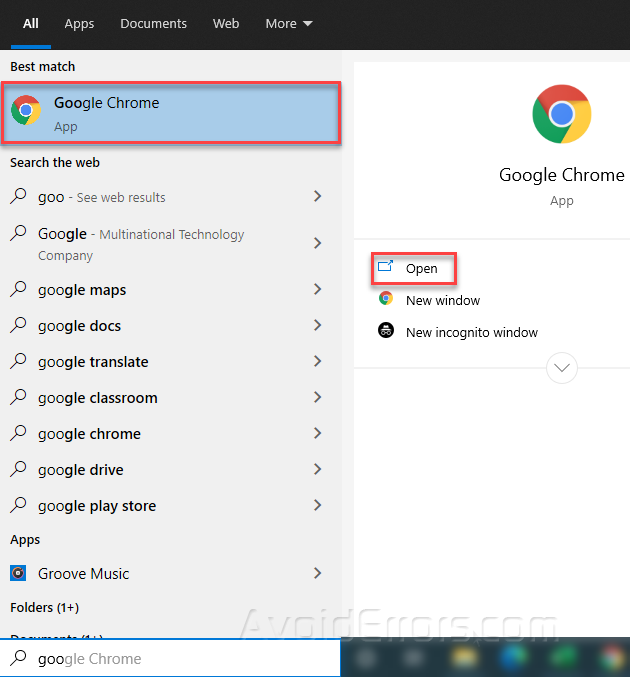Image resolution: width=630 pixels, height=677 pixels.
Task: Click the Chrome icon in best match
Action: [x=26, y=111]
